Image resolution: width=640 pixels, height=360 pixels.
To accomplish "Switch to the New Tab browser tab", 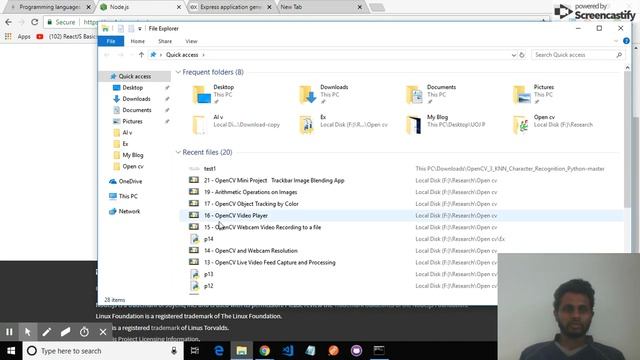I will point(321,7).
